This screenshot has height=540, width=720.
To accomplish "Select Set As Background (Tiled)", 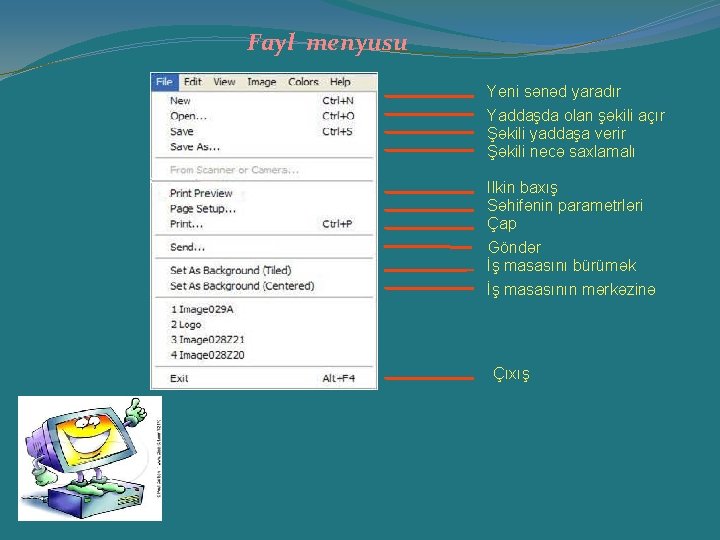I will (264, 270).
